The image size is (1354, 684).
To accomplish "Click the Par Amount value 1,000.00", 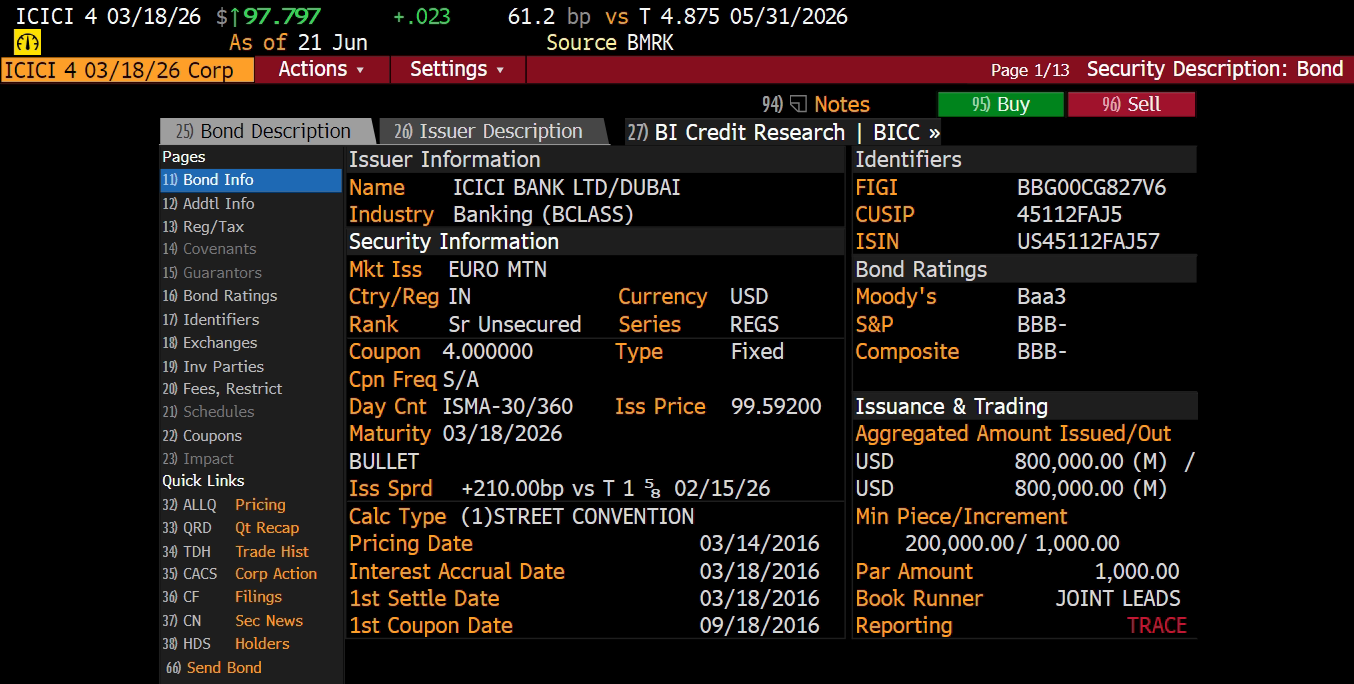I will tap(1137, 572).
